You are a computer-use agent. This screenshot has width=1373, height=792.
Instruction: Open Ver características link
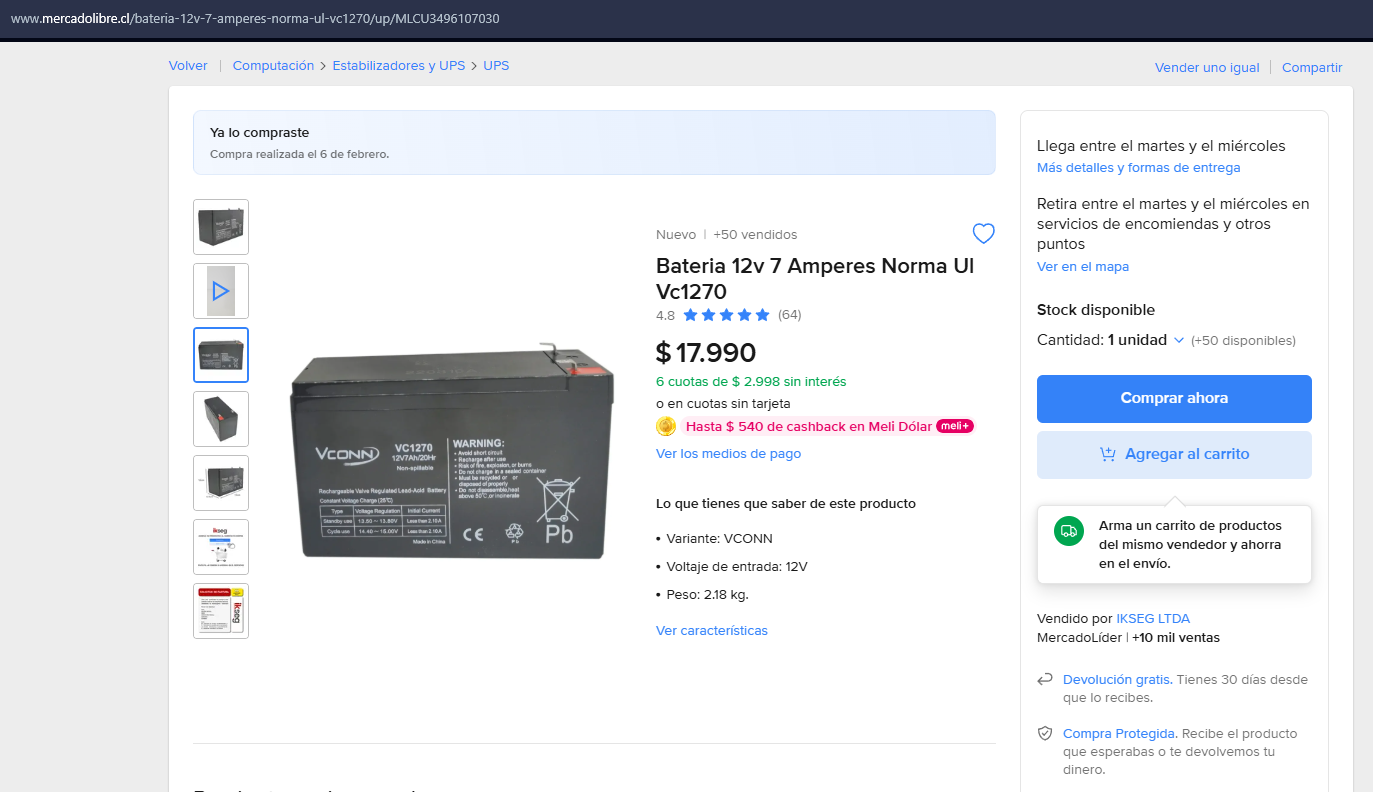coord(712,631)
